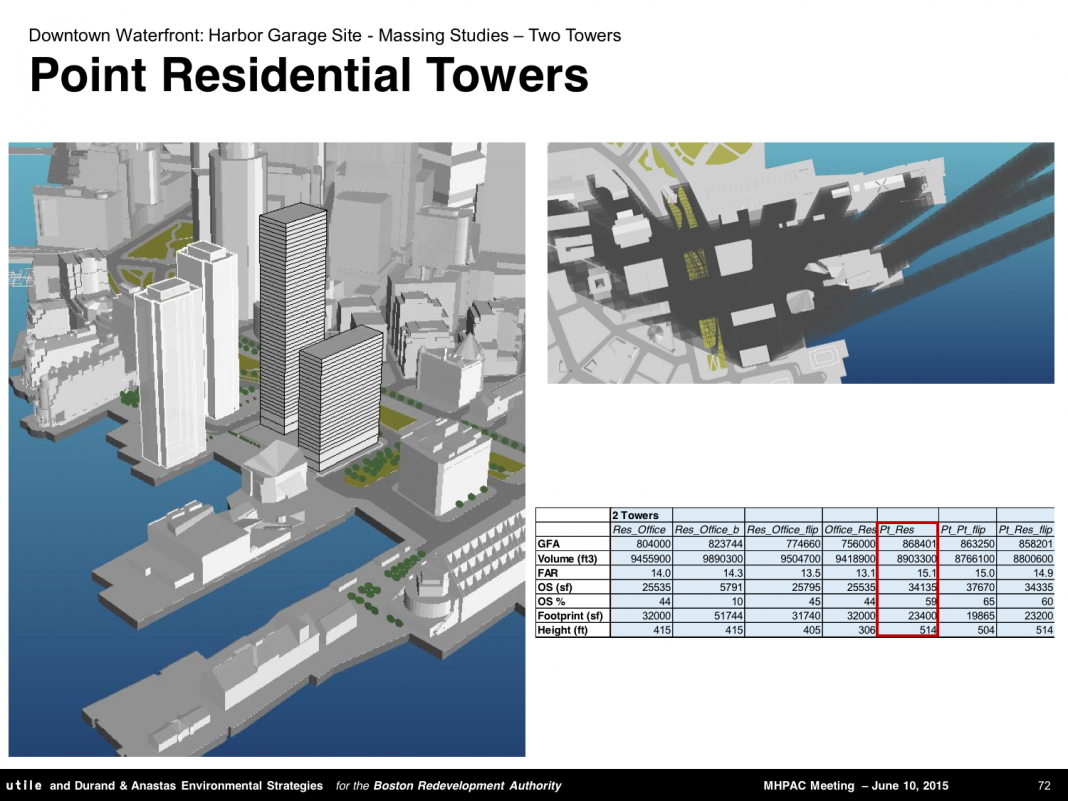Click the 'Pt_Res' column header
Viewport: 1068px width, 801px height.
[x=896, y=529]
